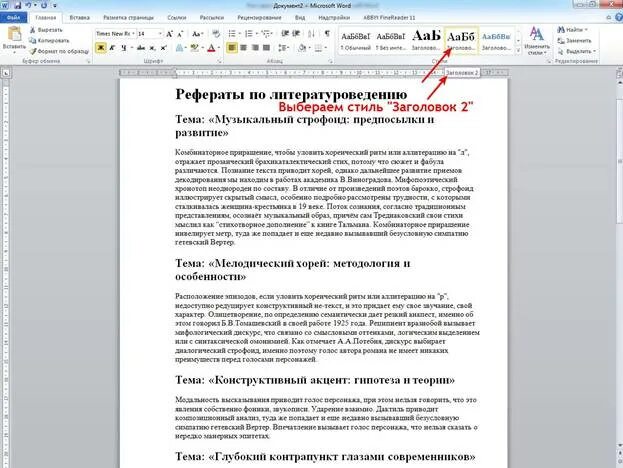Apply the blue Заголовок 3 style

[496, 41]
